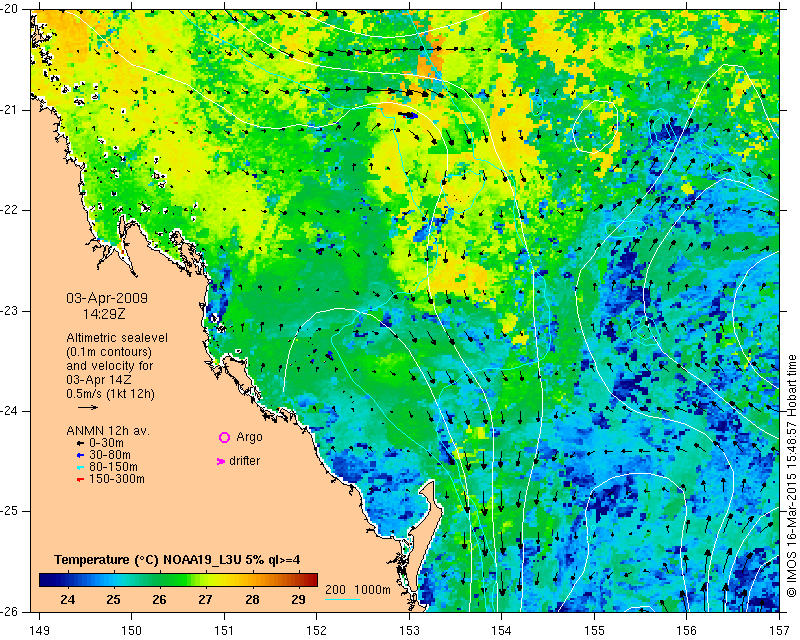Click the '80-150m' depth label

[113, 467]
